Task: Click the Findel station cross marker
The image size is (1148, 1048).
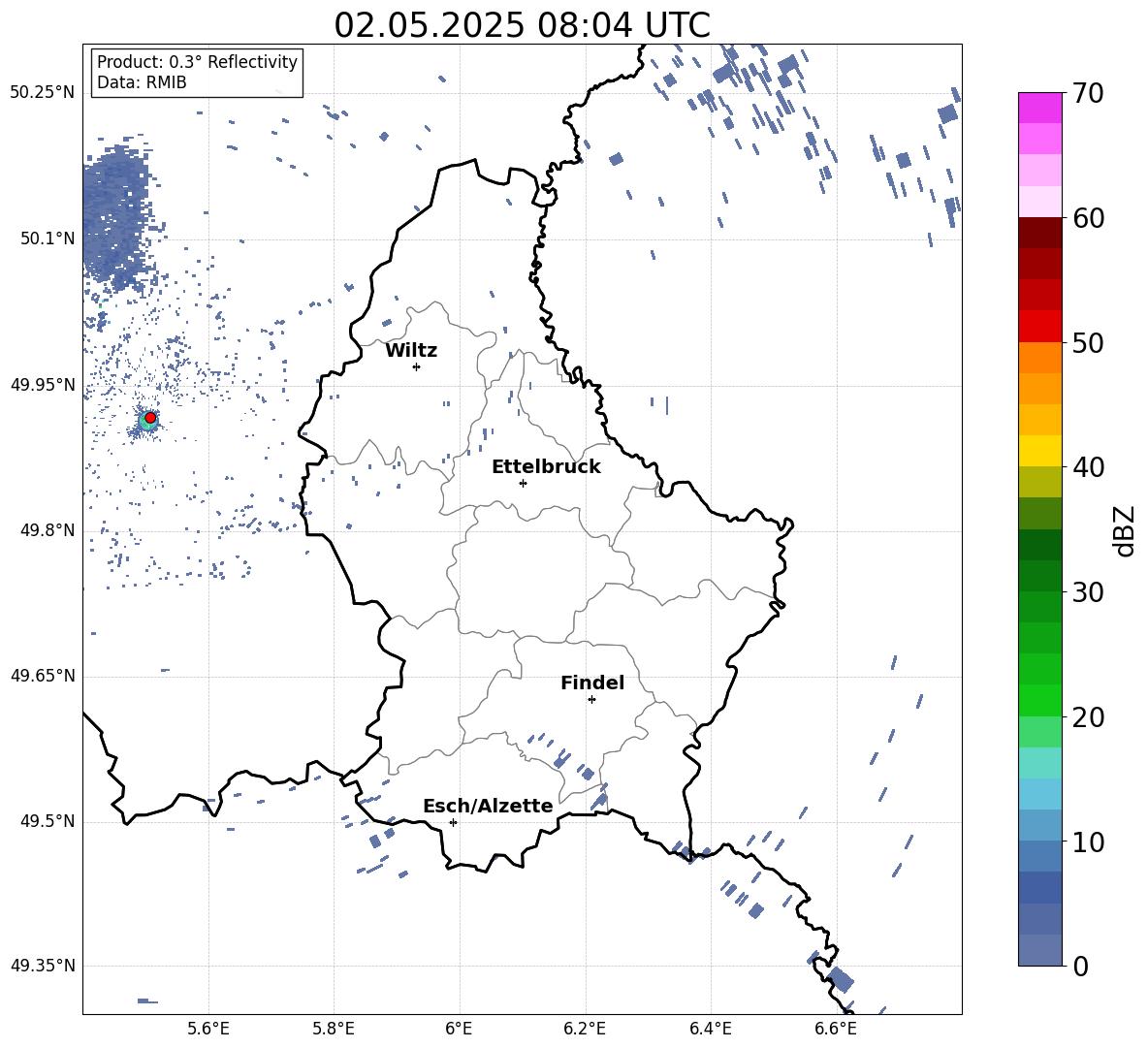Action: [x=591, y=700]
